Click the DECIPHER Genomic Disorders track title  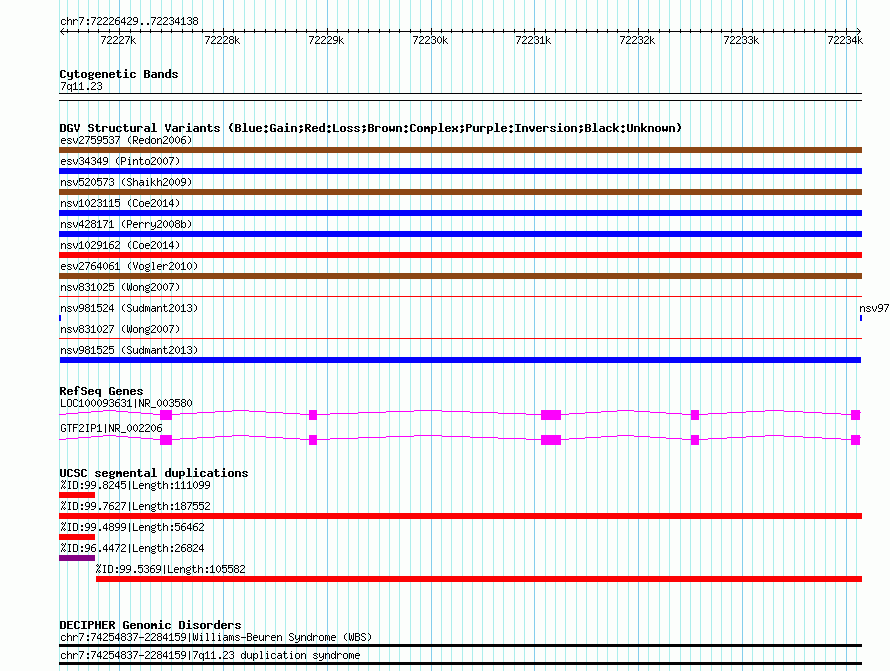[x=150, y=625]
